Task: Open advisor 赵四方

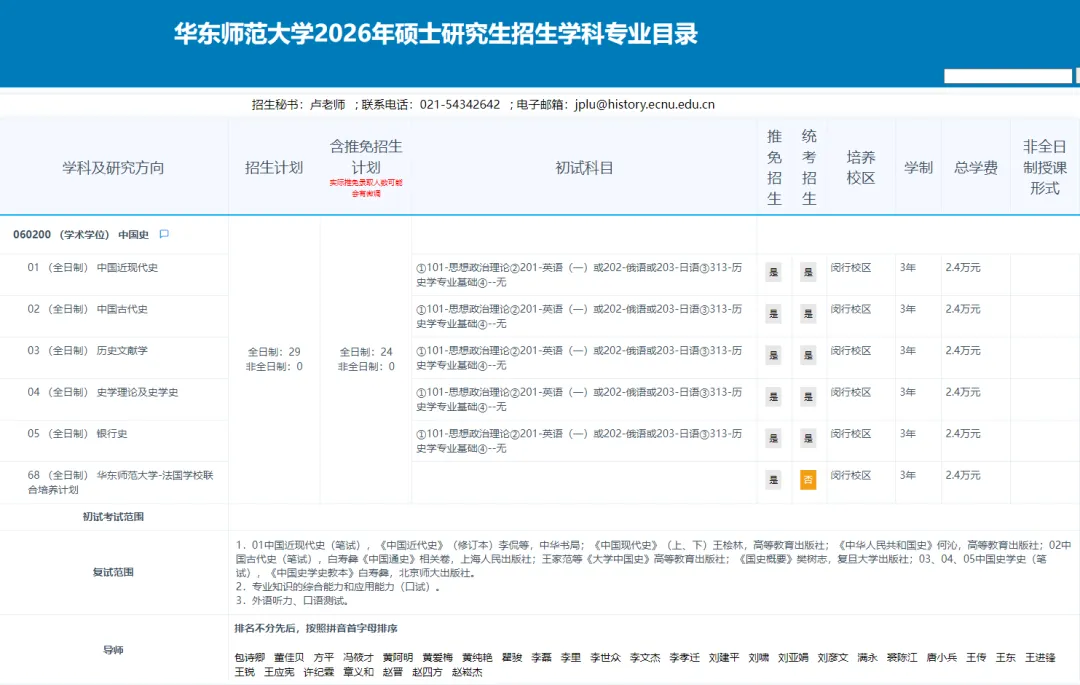Action: pyautogui.click(x=427, y=672)
